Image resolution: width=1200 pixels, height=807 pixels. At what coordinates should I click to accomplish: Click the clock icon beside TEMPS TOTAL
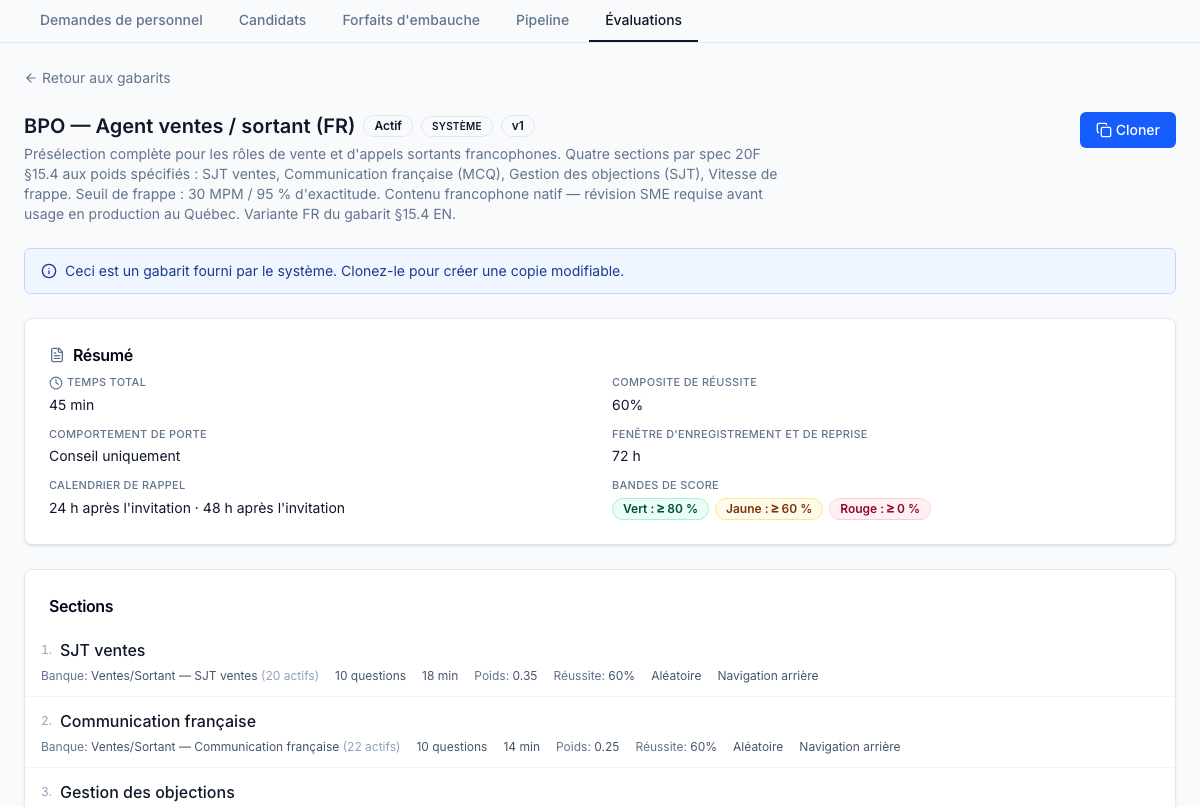(x=55, y=382)
